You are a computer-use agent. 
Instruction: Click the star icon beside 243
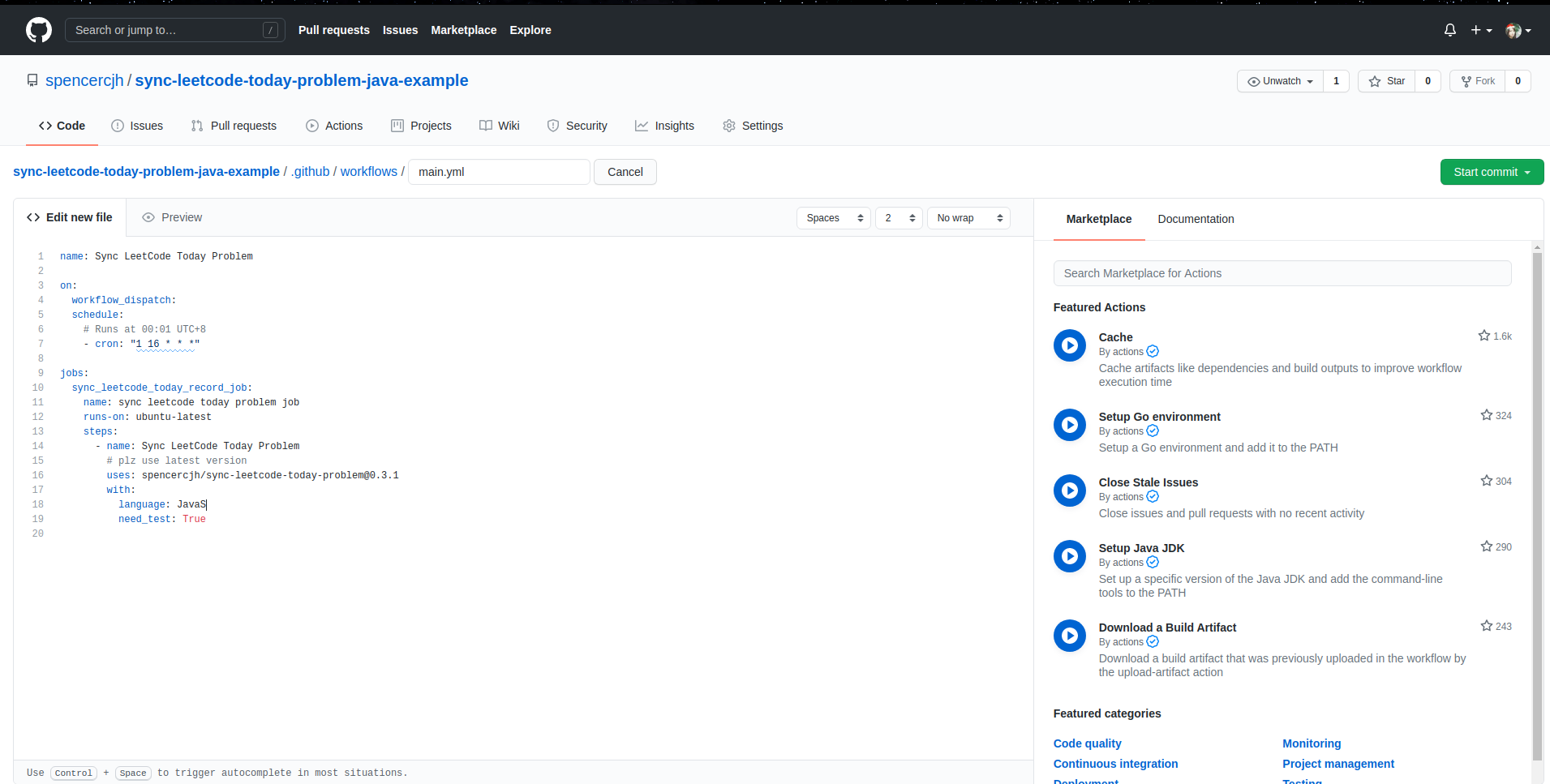pyautogui.click(x=1487, y=626)
